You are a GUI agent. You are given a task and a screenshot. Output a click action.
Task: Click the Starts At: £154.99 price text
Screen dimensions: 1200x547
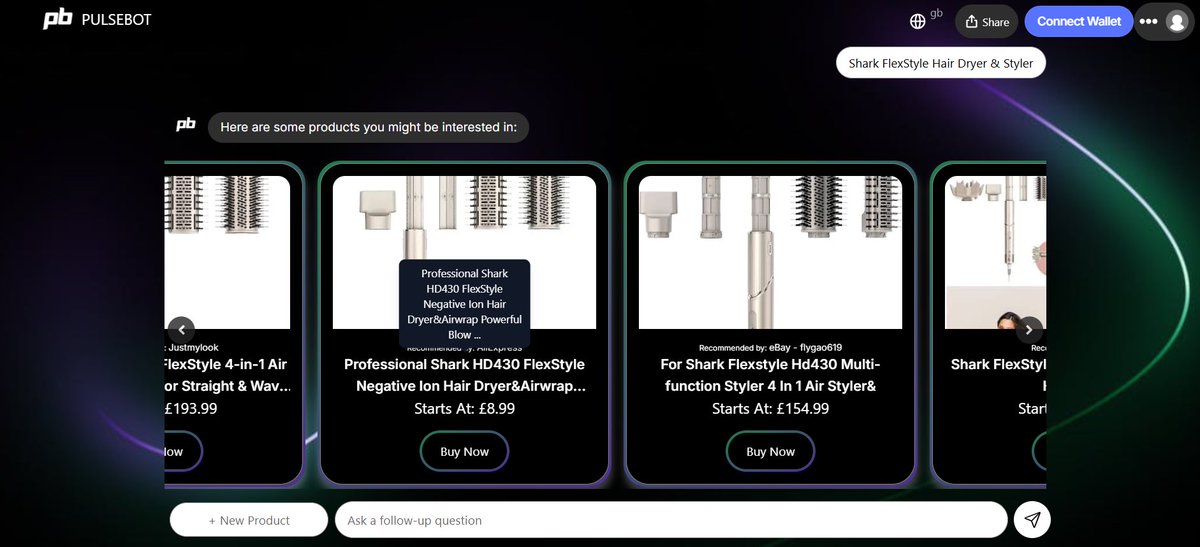tap(770, 408)
